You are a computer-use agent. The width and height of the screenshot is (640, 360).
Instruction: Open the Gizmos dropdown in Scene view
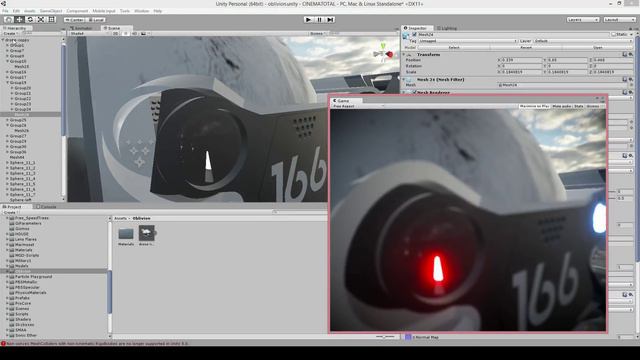(x=318, y=33)
